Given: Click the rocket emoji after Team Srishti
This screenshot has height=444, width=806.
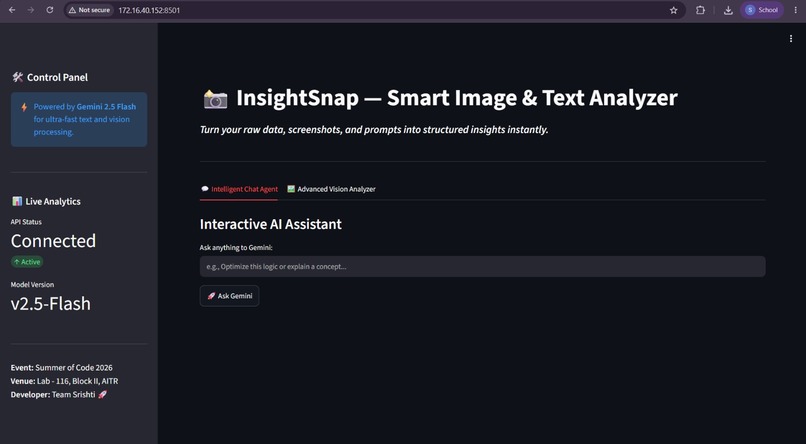Looking at the screenshot, I should point(102,395).
